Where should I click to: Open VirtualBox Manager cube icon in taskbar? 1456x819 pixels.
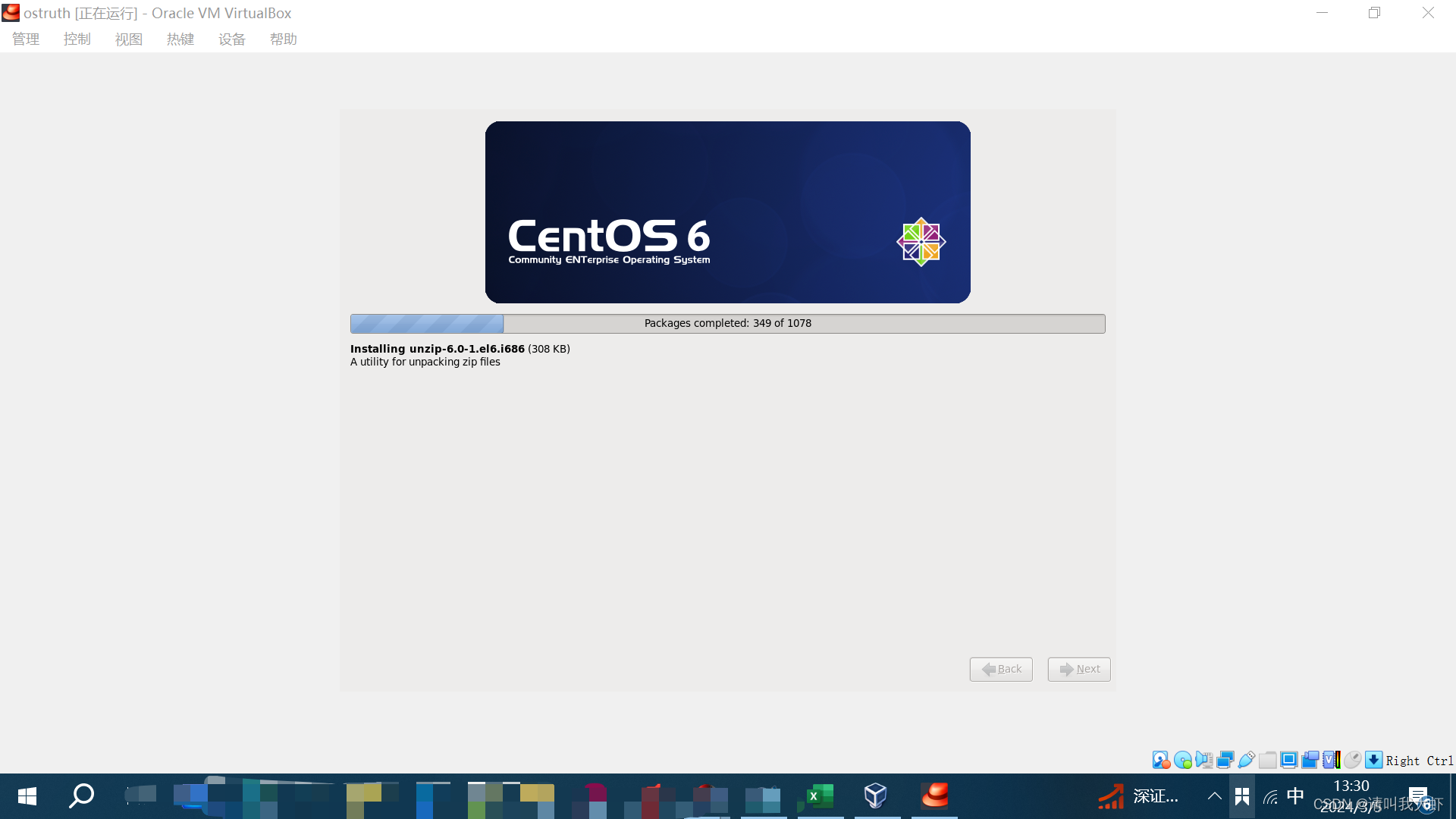876,795
